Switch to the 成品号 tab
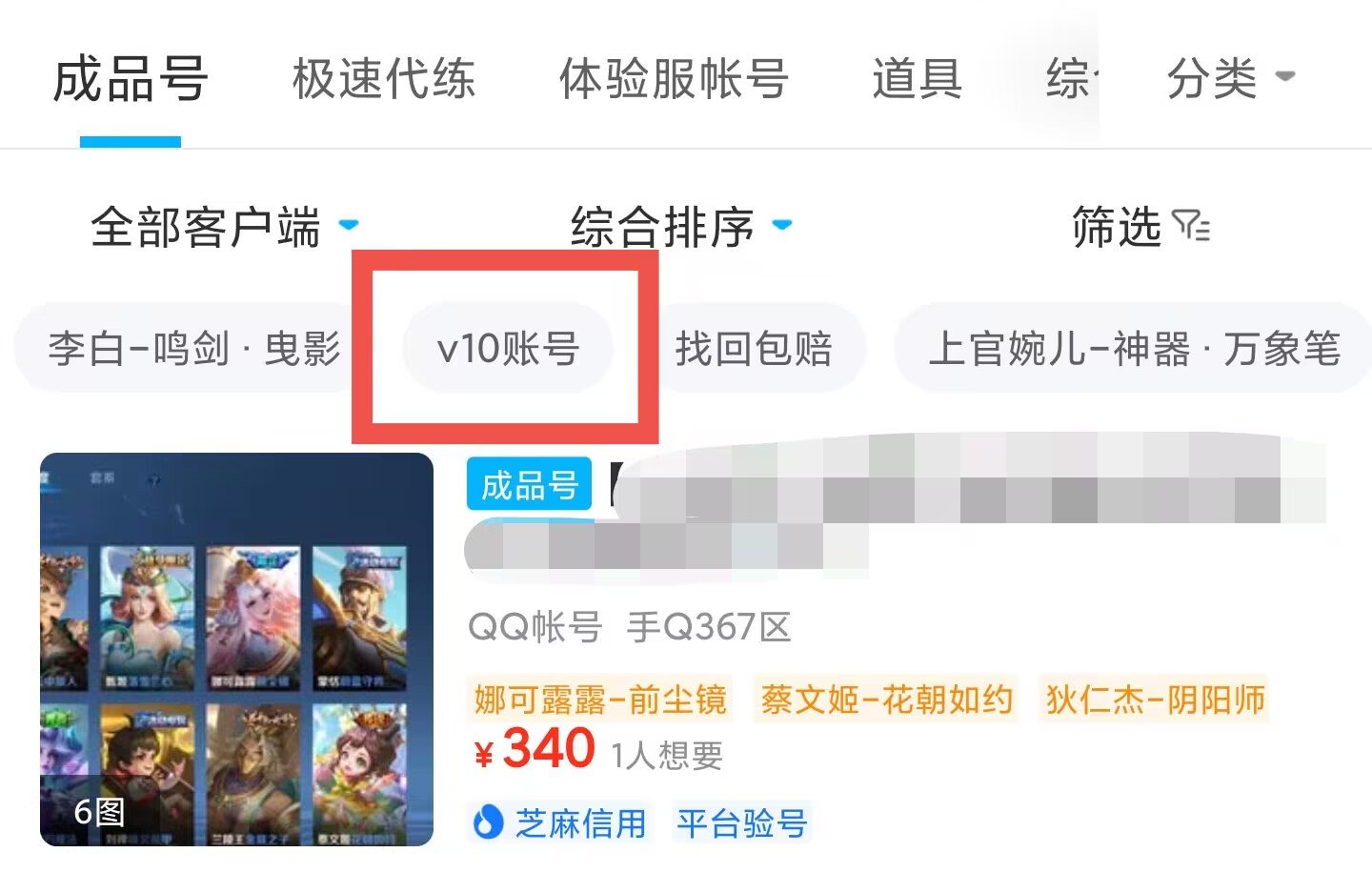 click(131, 79)
